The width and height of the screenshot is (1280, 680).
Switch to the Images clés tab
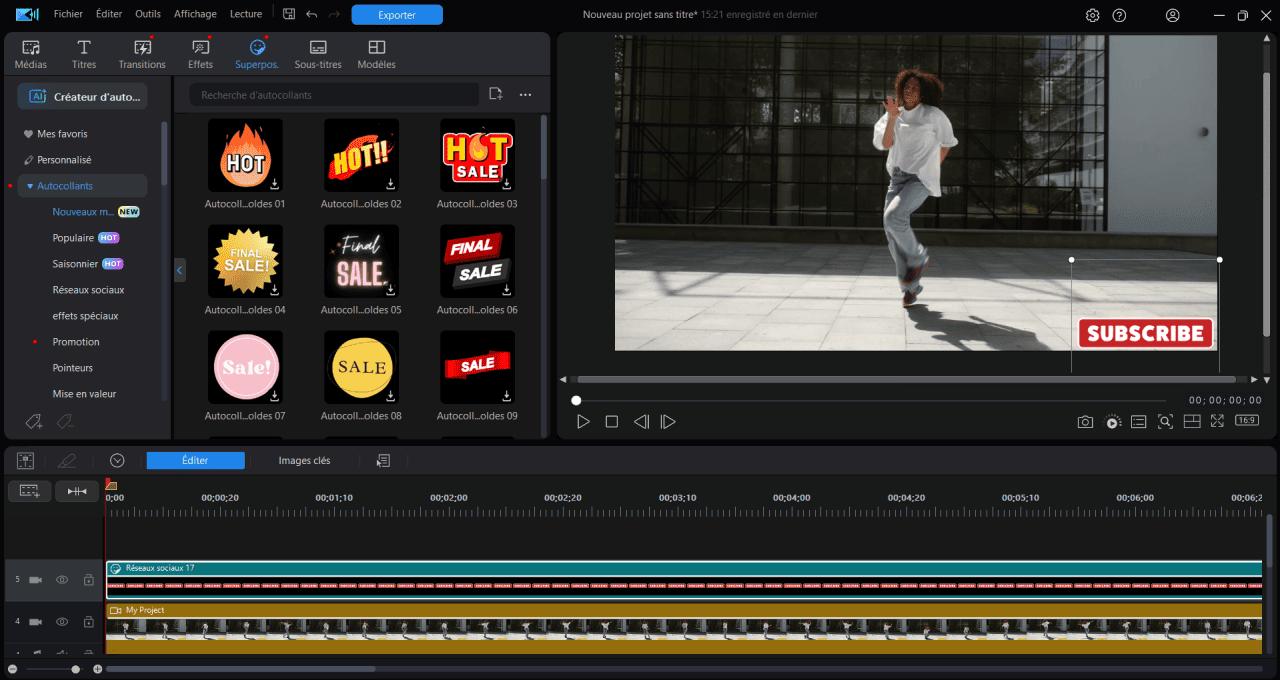pyautogui.click(x=304, y=460)
